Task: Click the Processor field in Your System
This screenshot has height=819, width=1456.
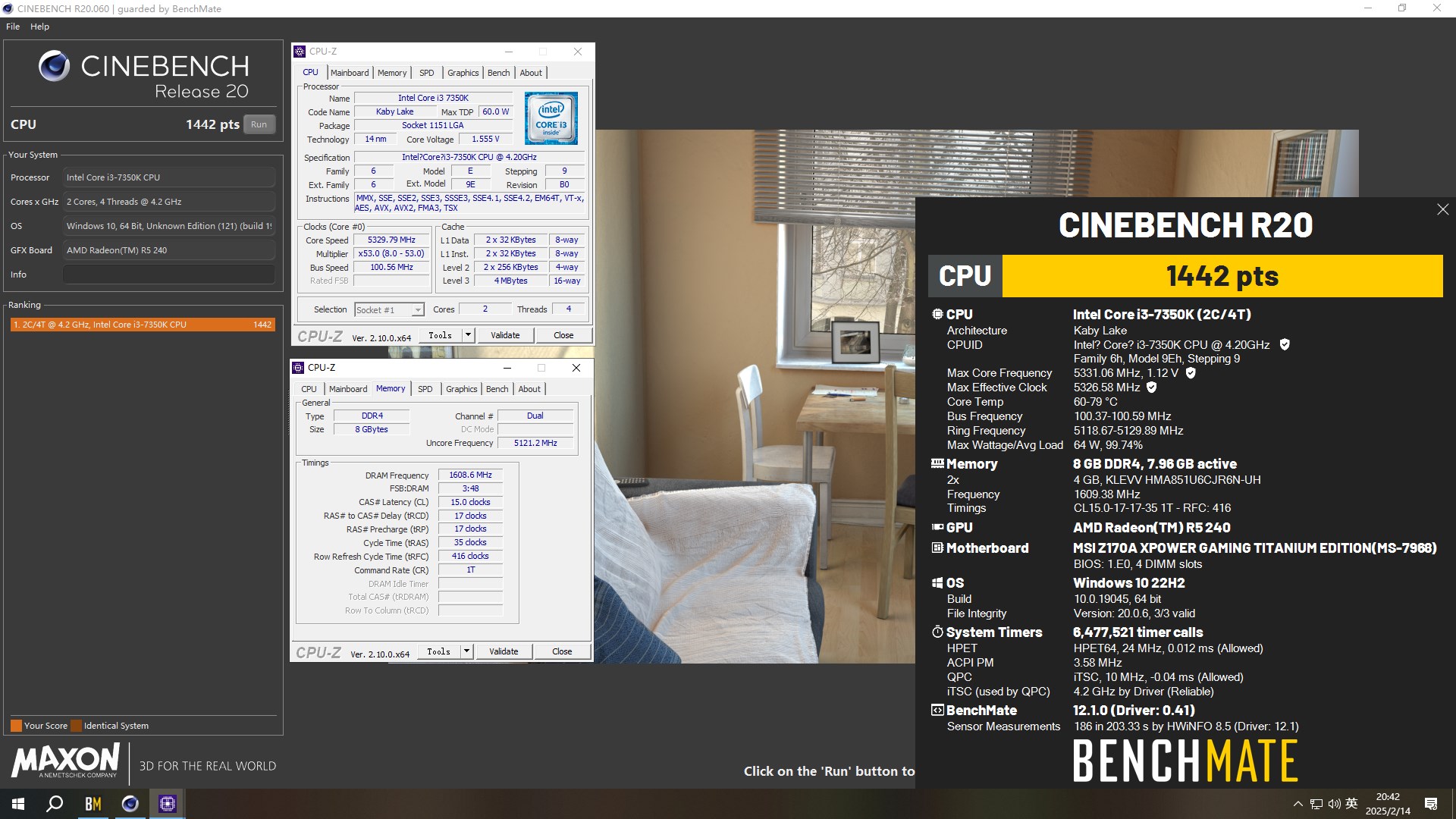Action: click(169, 177)
